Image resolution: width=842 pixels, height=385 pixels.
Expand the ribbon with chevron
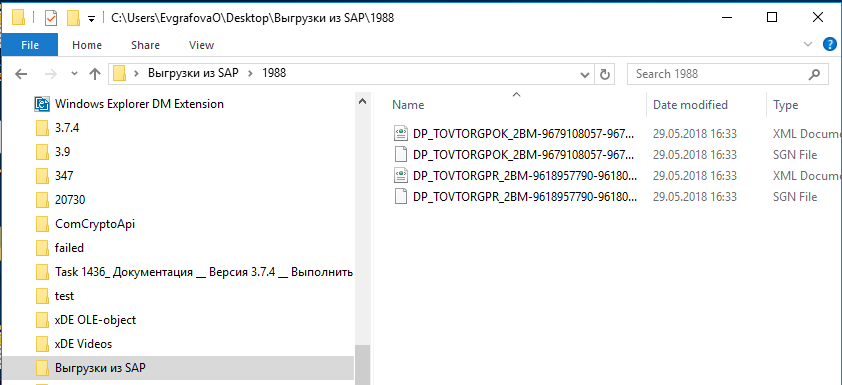point(808,44)
